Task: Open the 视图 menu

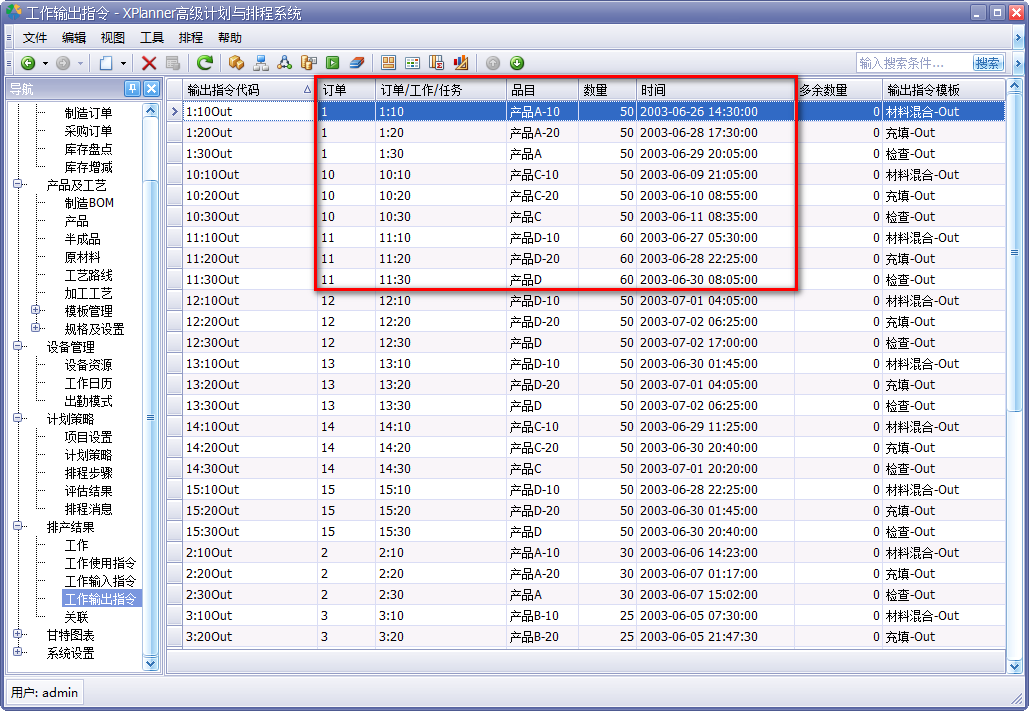Action: click(x=112, y=37)
